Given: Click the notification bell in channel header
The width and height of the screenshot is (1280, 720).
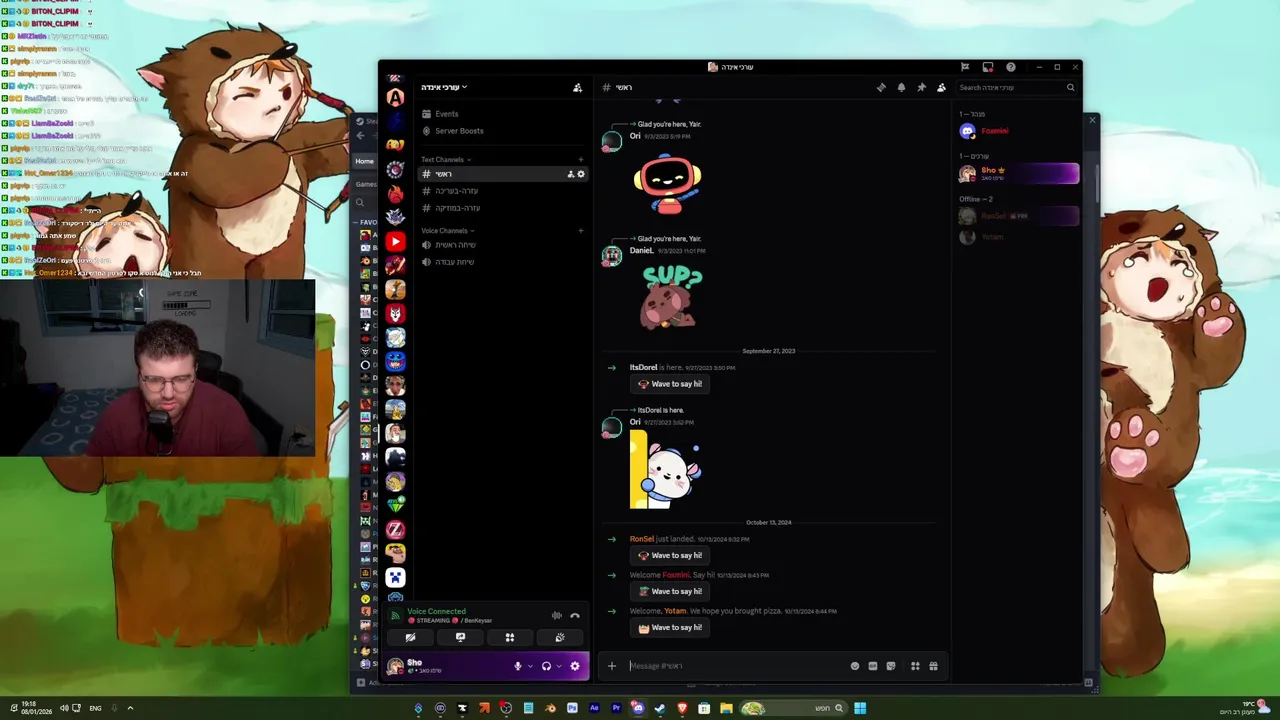Looking at the screenshot, I should (901, 88).
